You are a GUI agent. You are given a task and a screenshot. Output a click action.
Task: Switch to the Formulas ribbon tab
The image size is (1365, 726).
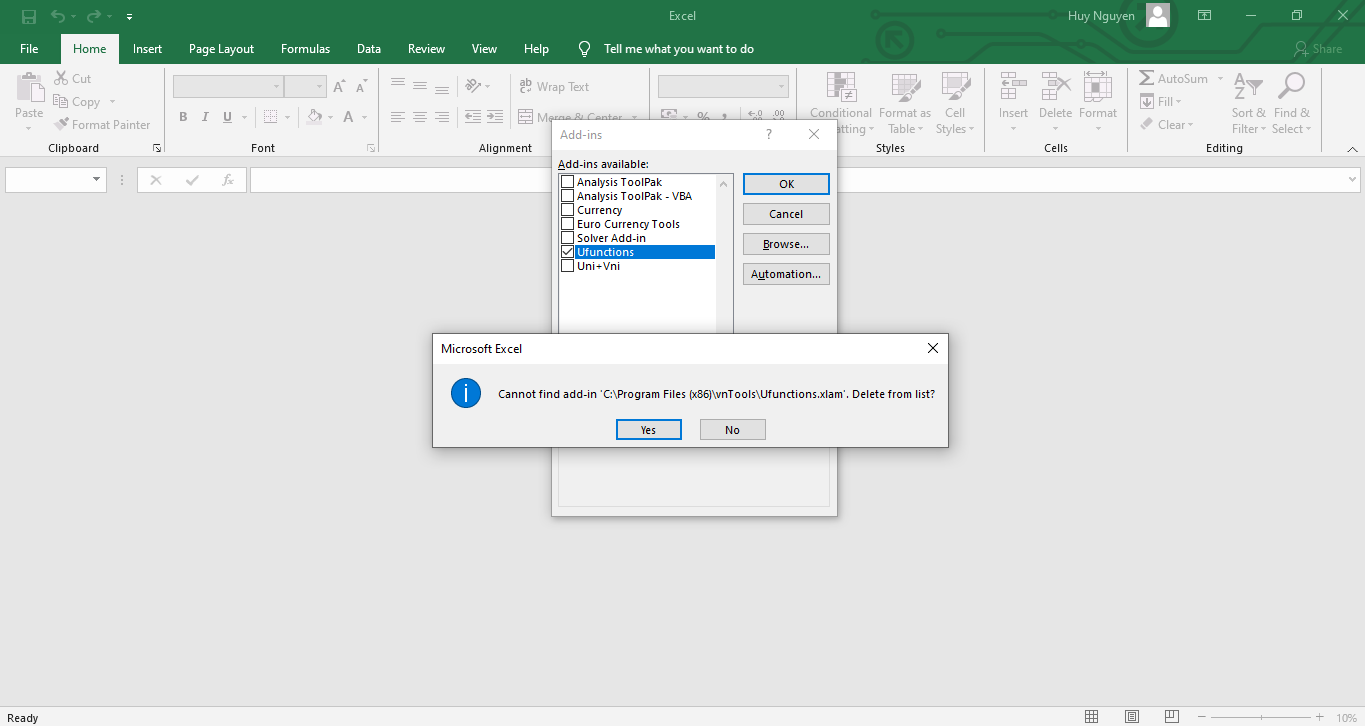point(305,49)
